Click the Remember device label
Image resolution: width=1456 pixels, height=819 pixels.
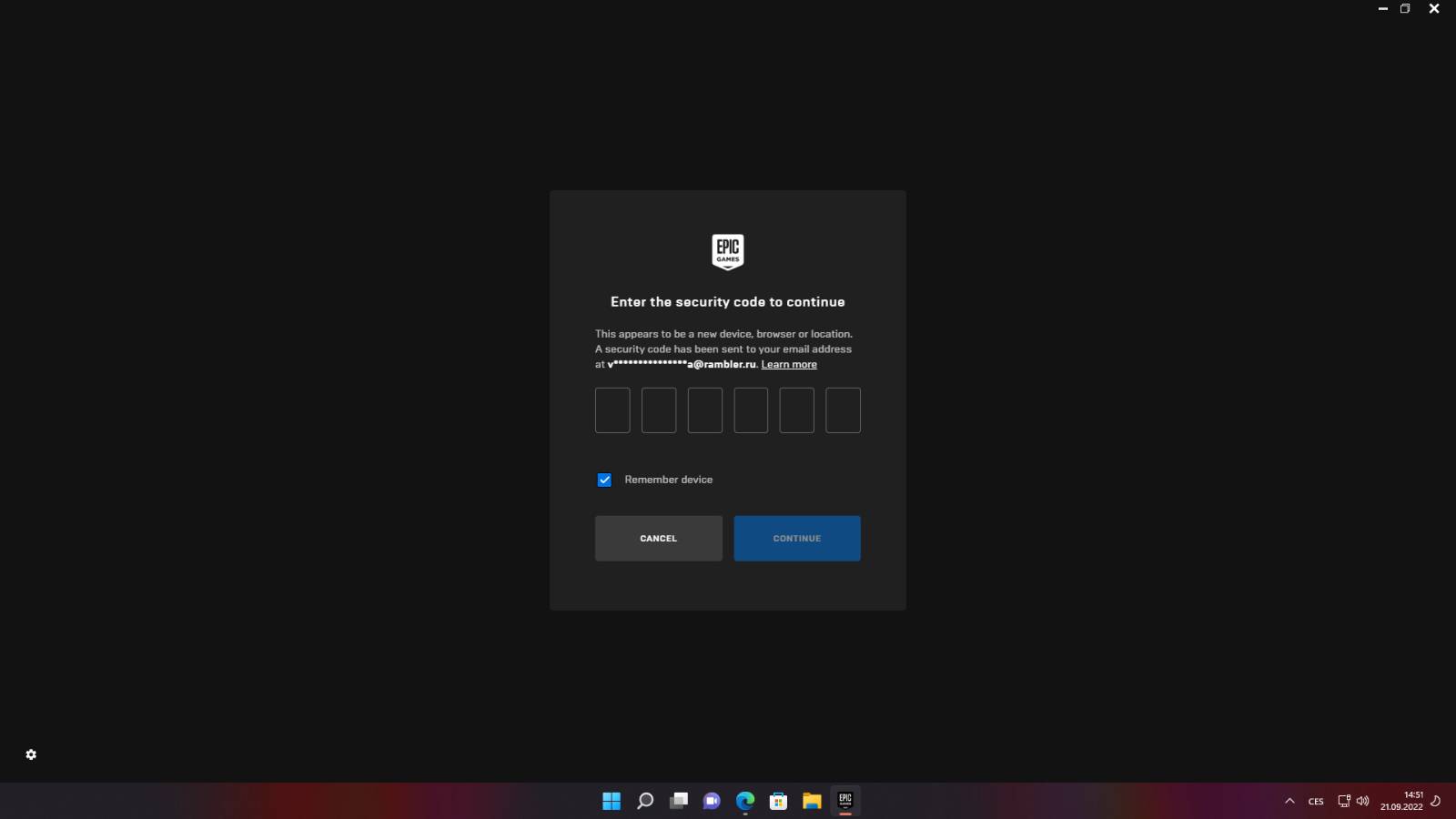pyautogui.click(x=669, y=480)
